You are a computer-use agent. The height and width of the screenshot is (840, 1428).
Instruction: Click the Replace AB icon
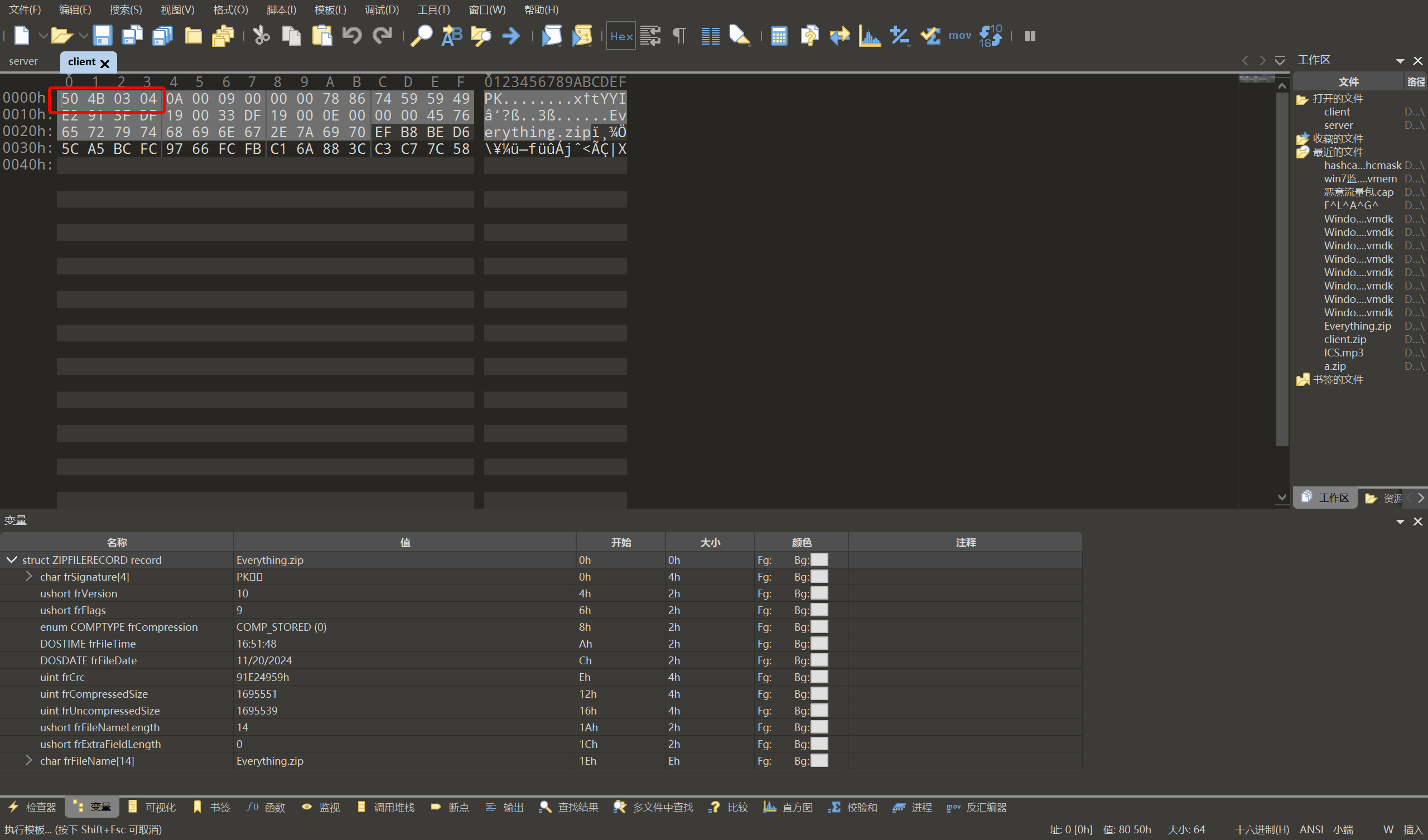[452, 36]
